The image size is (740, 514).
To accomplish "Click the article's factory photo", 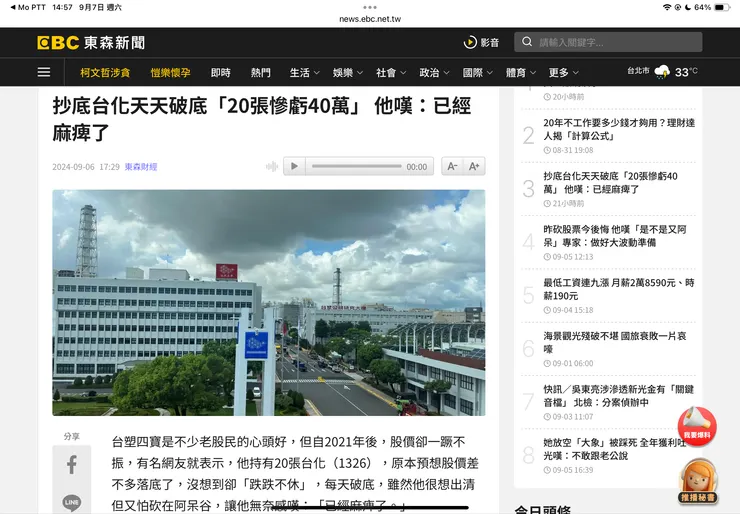I will click(x=269, y=303).
